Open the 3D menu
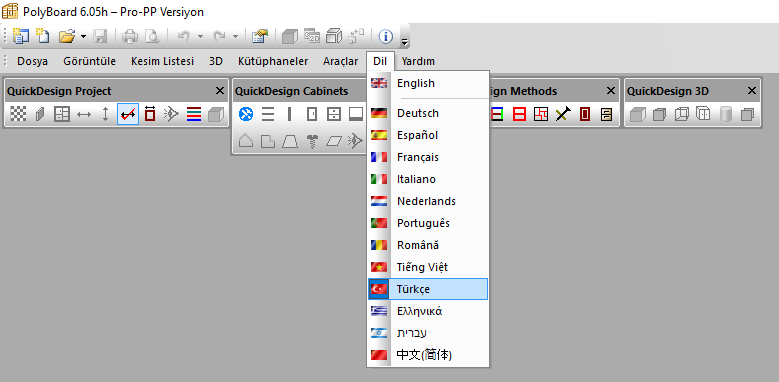The width and height of the screenshot is (779, 382). click(216, 61)
